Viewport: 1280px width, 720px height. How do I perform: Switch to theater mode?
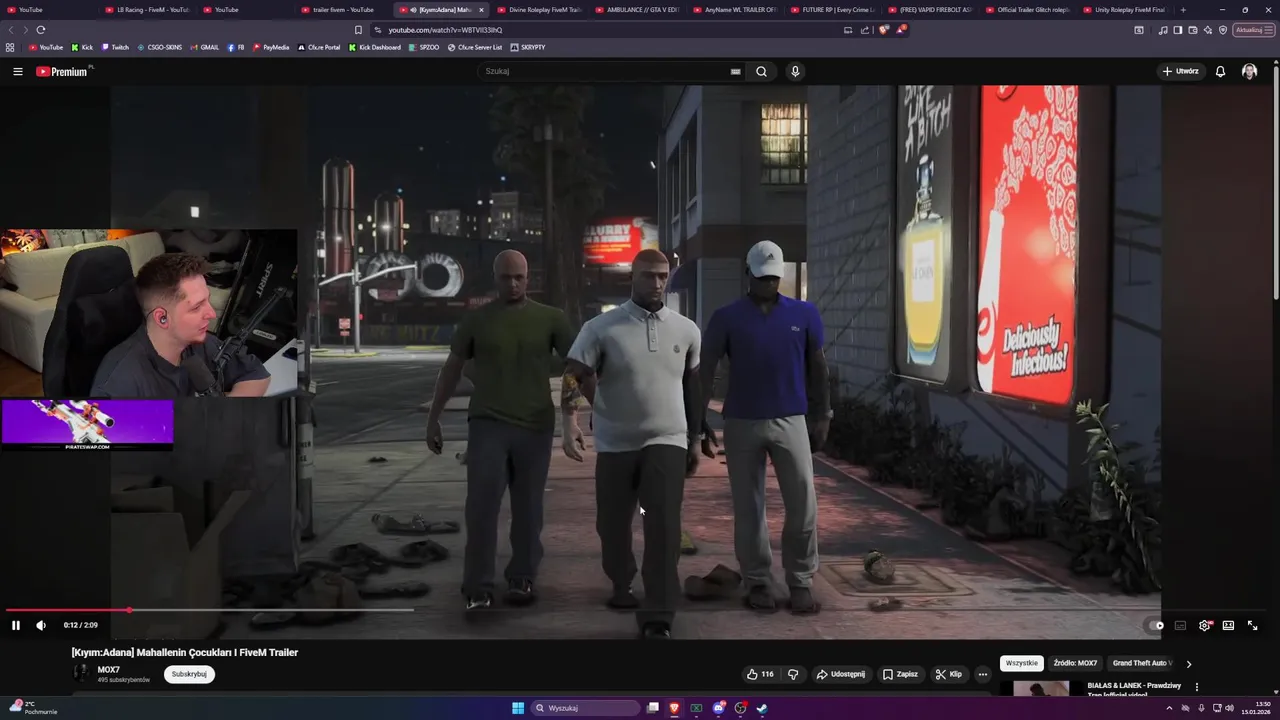point(1228,625)
